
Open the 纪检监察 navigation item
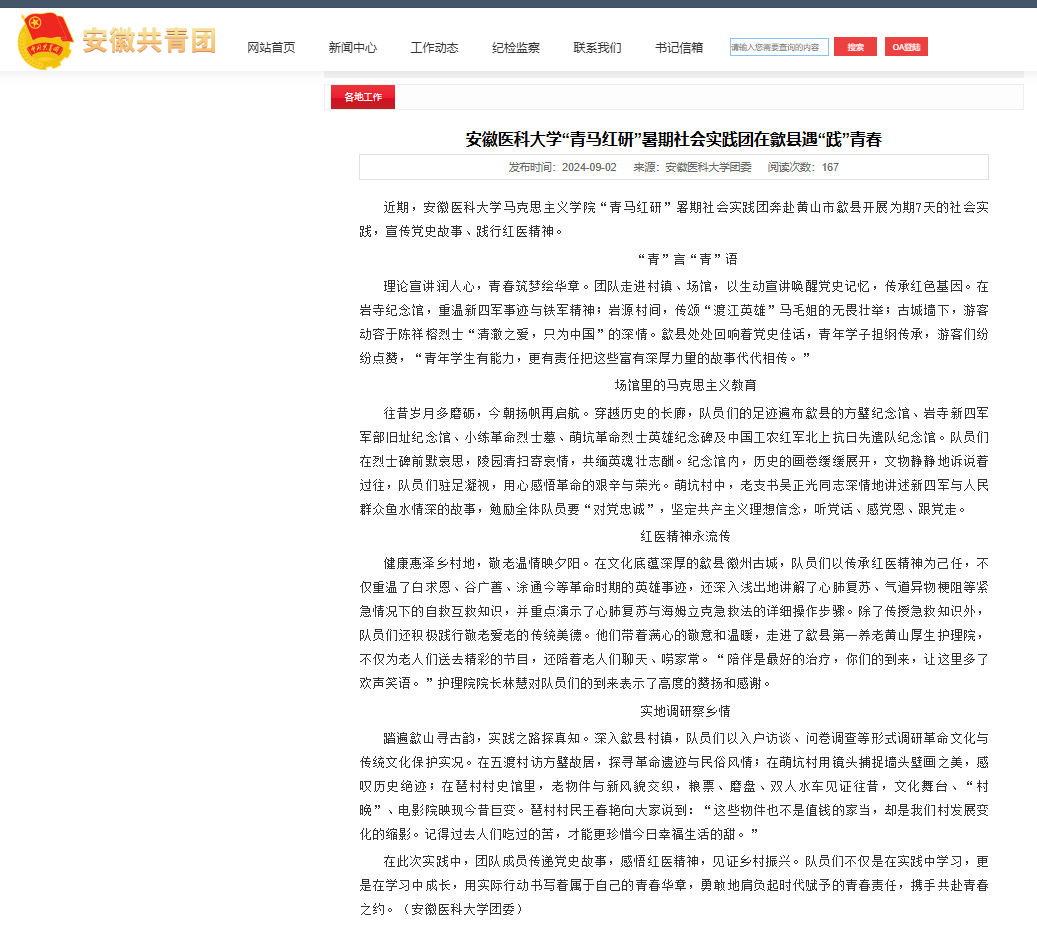point(516,47)
